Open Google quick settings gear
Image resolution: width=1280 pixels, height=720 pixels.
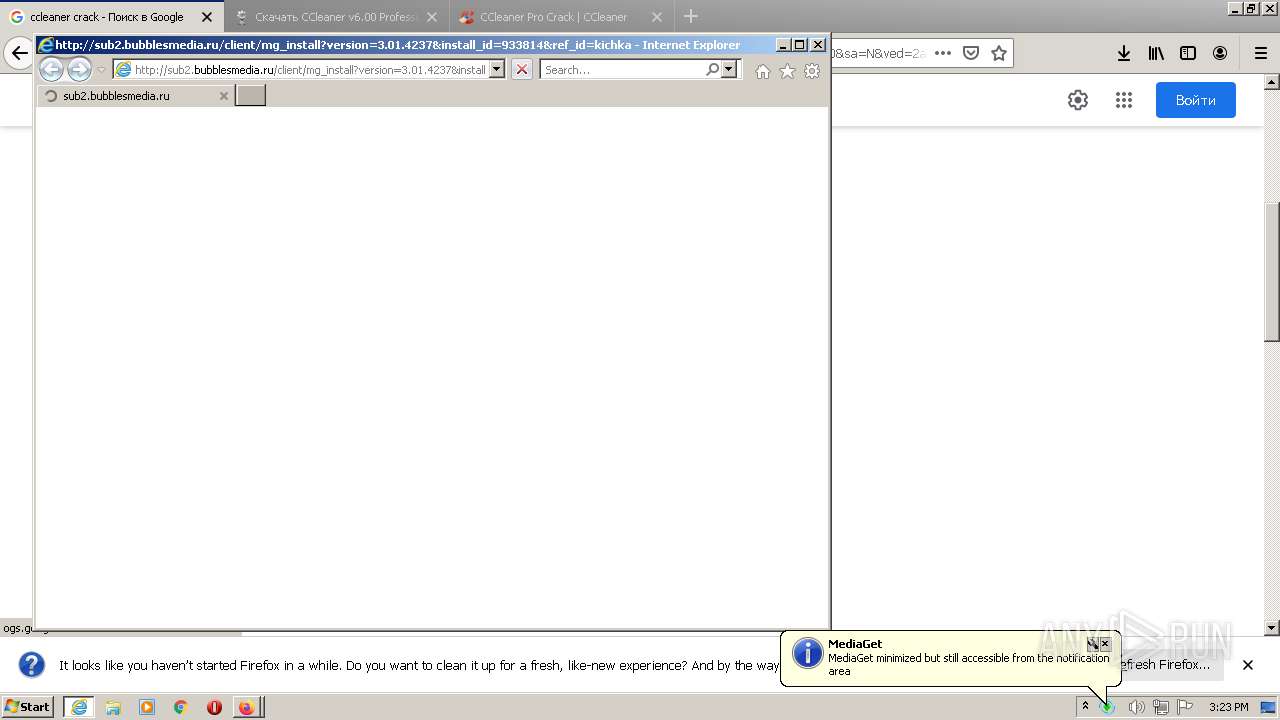pos(1077,100)
